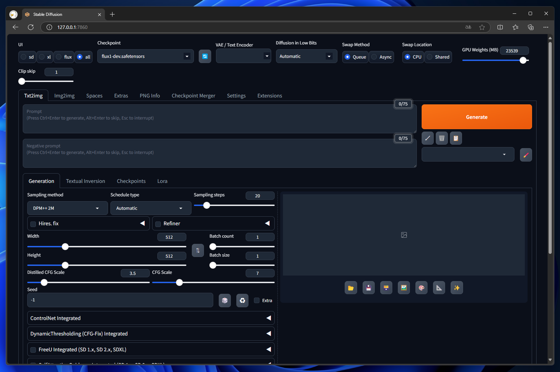This screenshot has height=372, width=560.
Task: Expand the ControlNet Integrated section
Action: coord(151,318)
